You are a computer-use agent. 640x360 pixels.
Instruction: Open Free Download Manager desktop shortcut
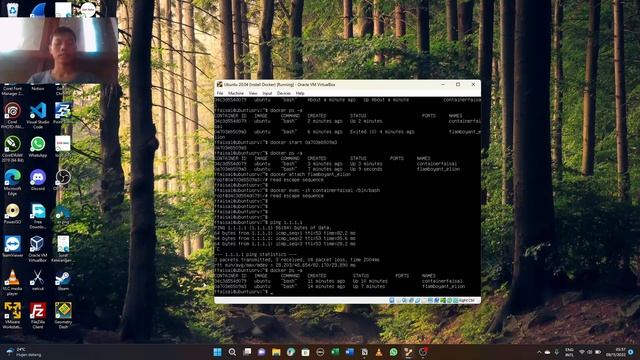coord(38,216)
